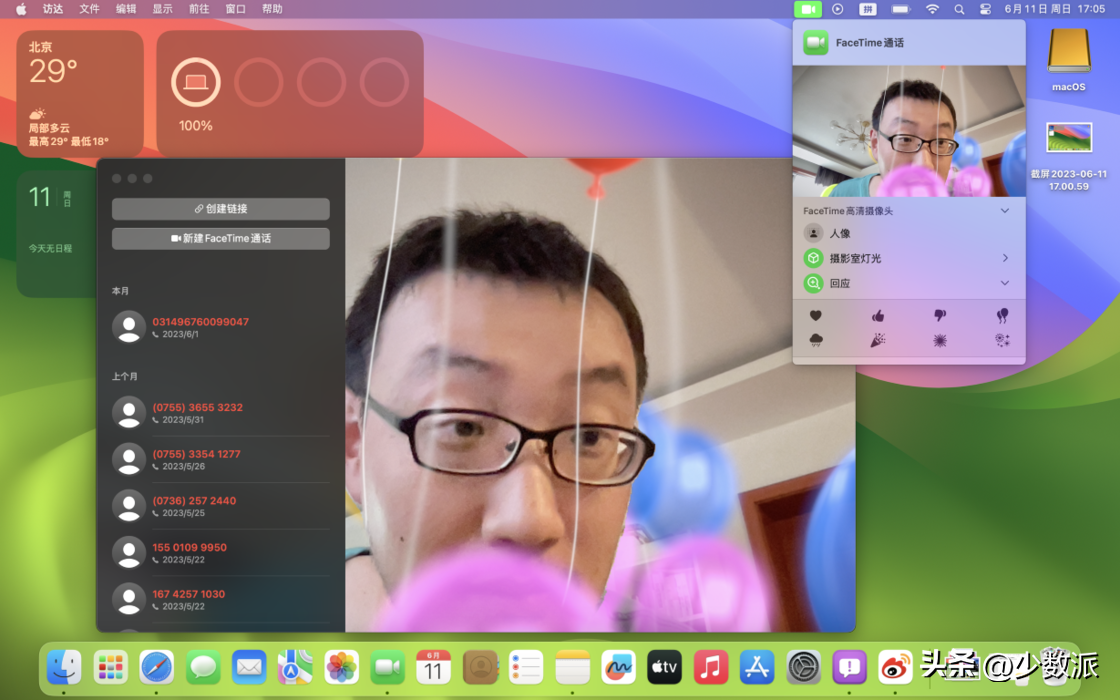Select call (0755) 3354 1277
Viewport: 1120px width, 700px height.
[x=221, y=459]
